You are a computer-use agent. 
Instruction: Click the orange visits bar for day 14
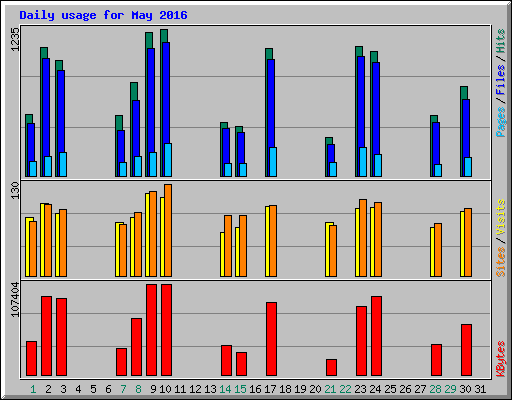point(228,246)
